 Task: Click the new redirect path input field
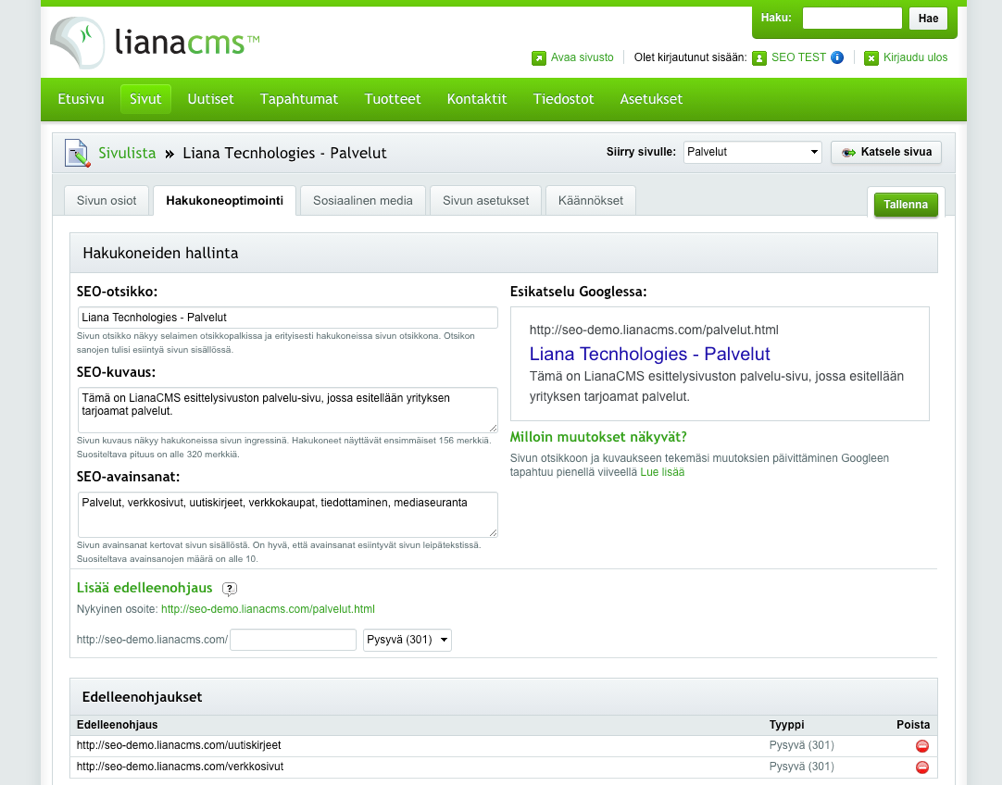click(x=293, y=640)
